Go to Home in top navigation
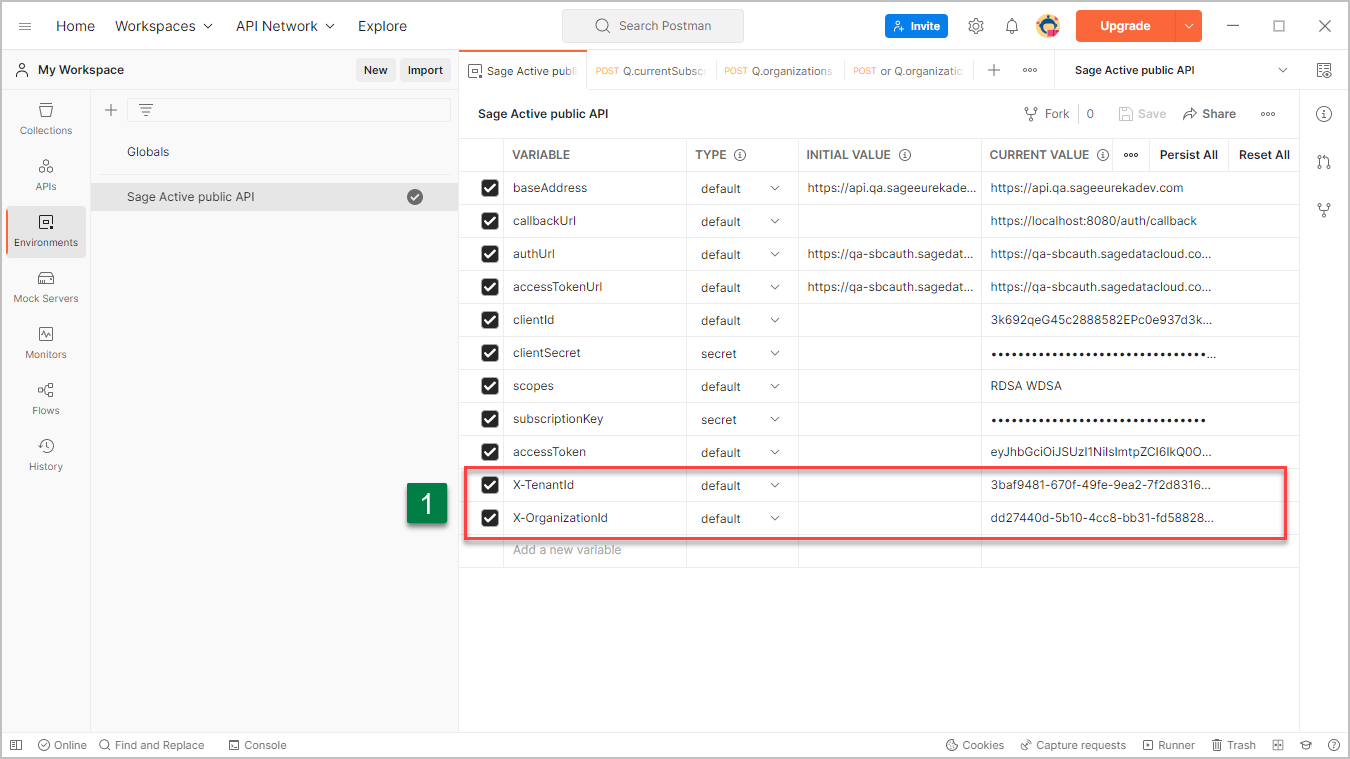 point(75,26)
